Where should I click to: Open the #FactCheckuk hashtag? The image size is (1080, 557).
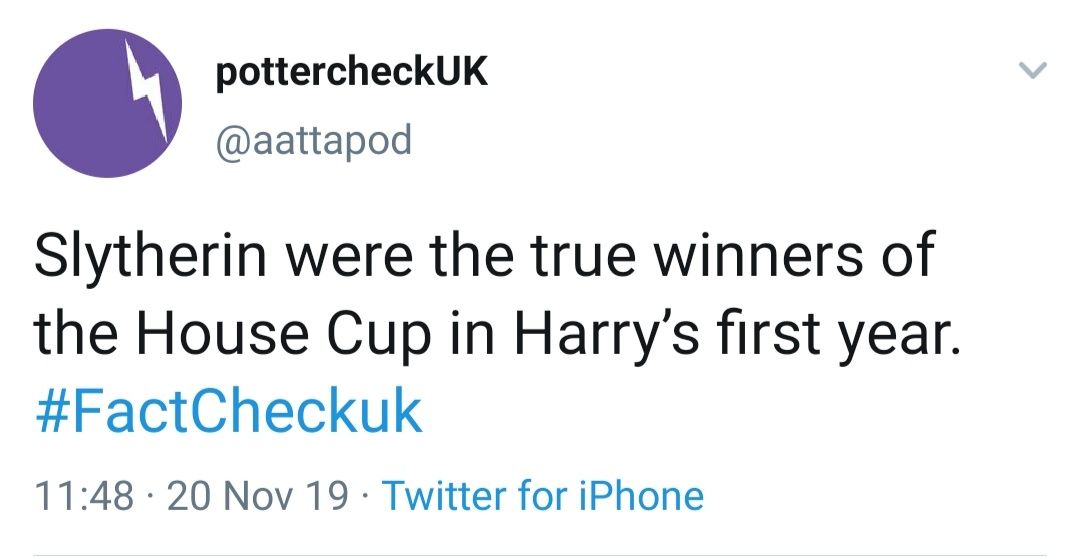228,412
